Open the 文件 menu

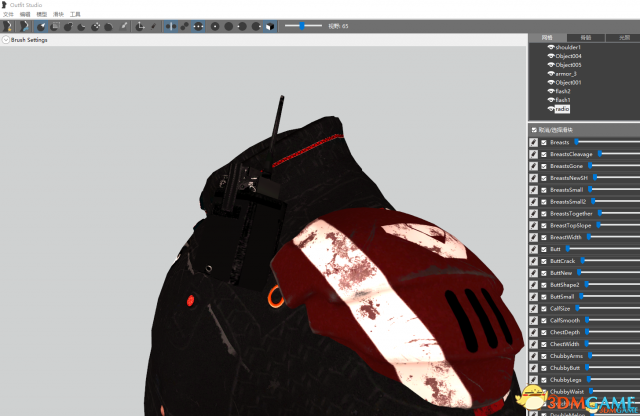click(8, 14)
